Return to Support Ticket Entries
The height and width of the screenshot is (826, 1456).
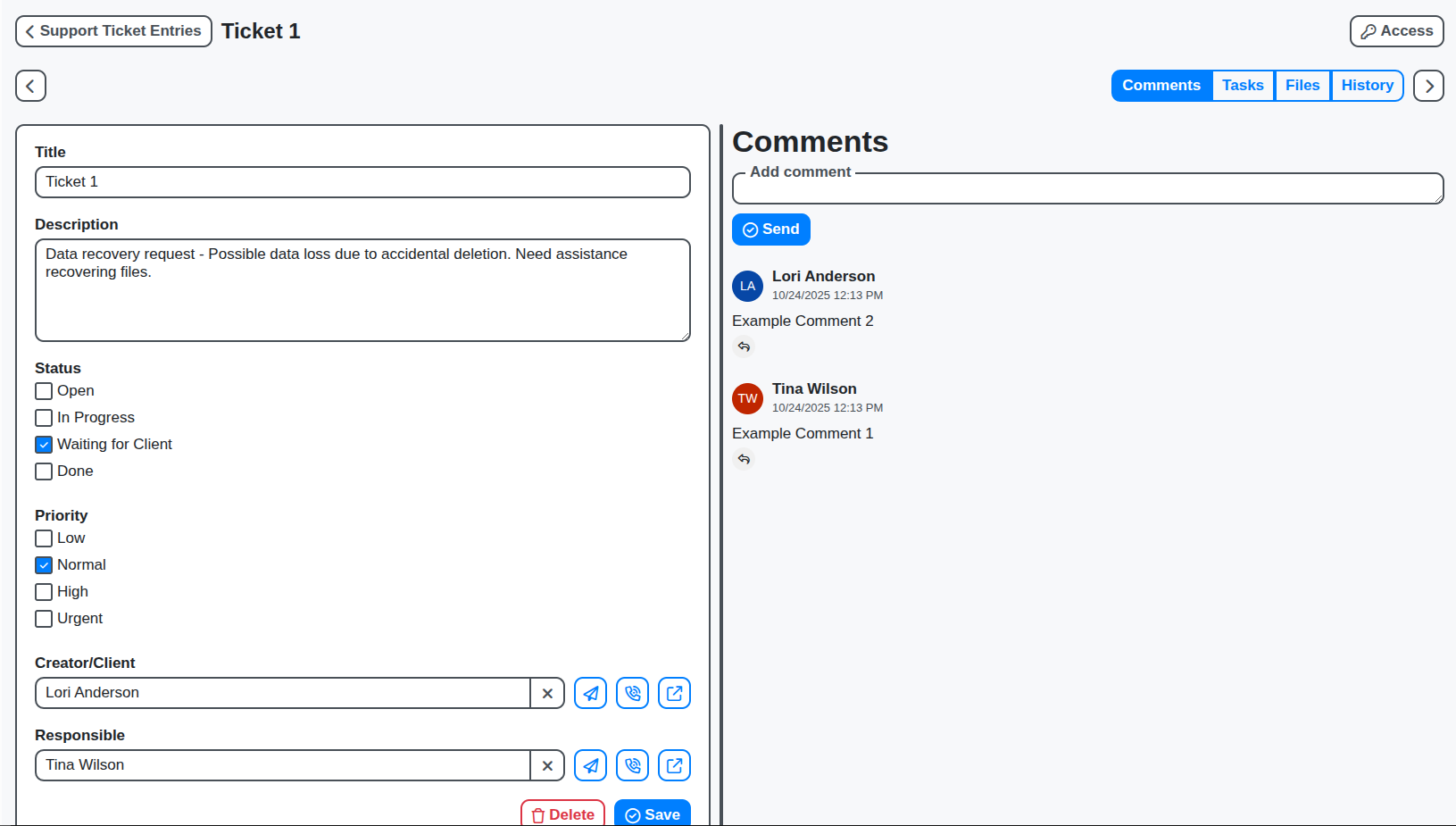coord(113,30)
